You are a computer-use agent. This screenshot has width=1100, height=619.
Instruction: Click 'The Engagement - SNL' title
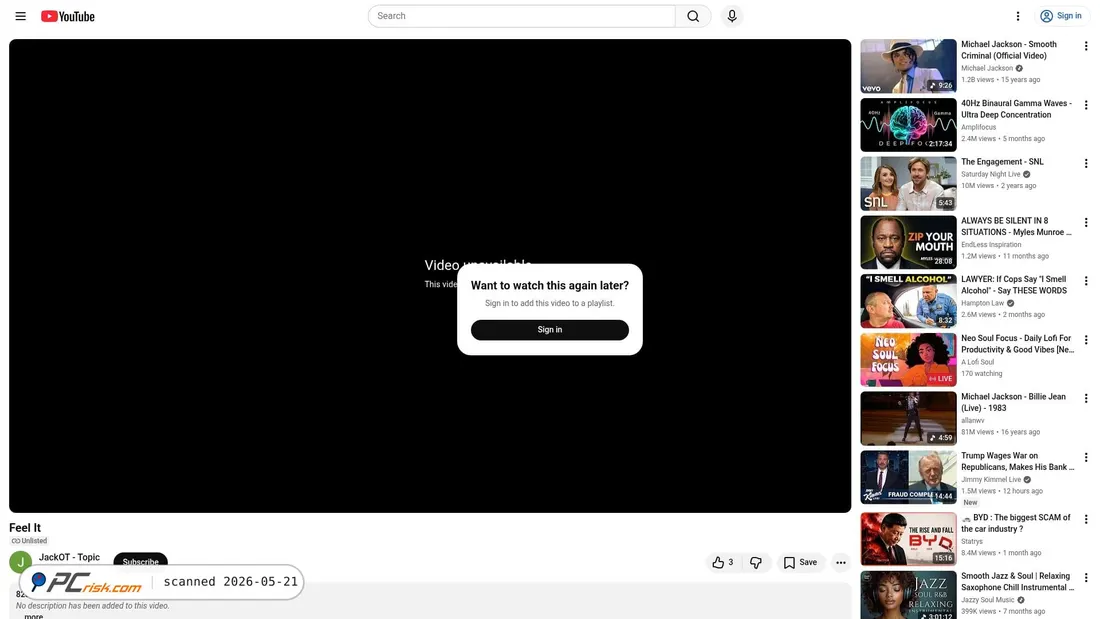(x=1002, y=162)
